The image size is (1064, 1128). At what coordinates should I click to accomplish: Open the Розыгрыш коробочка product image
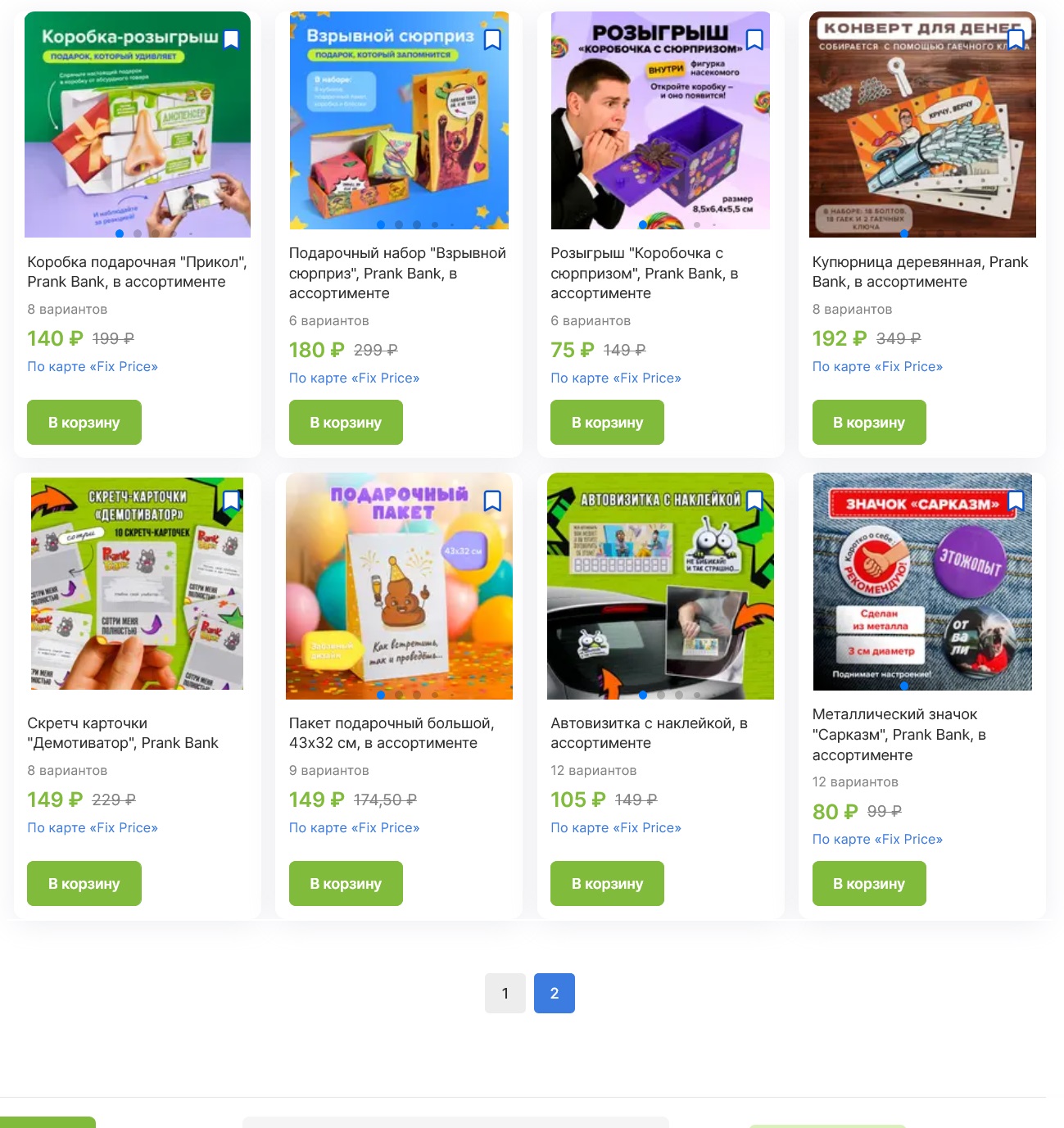click(660, 120)
